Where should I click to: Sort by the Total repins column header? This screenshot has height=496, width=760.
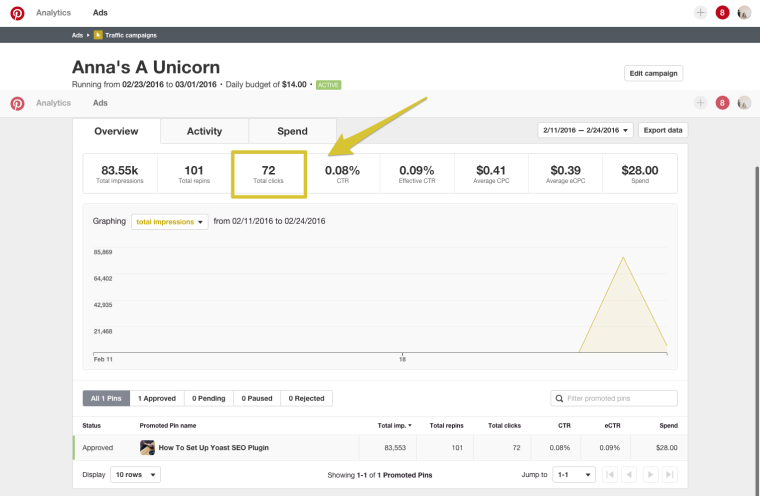point(446,426)
